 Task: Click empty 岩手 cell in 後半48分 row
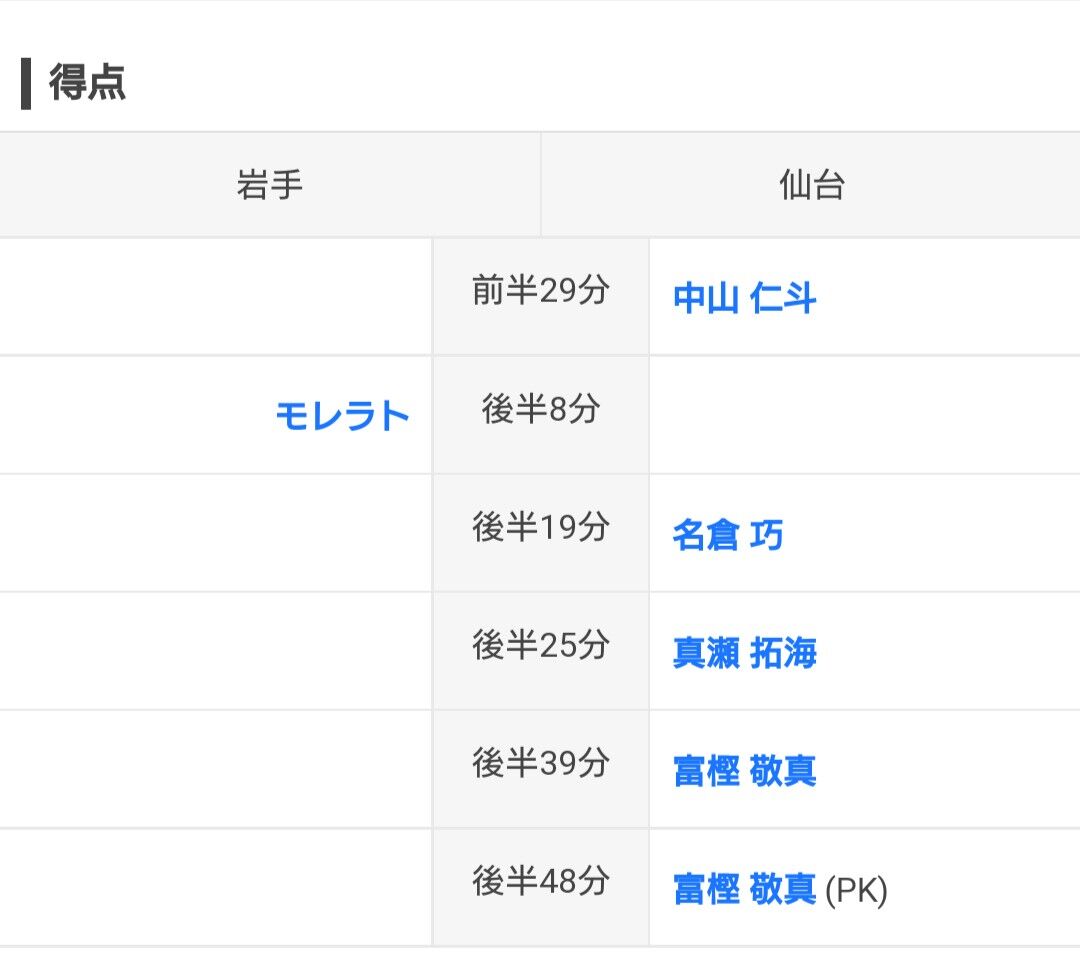[x=215, y=886]
